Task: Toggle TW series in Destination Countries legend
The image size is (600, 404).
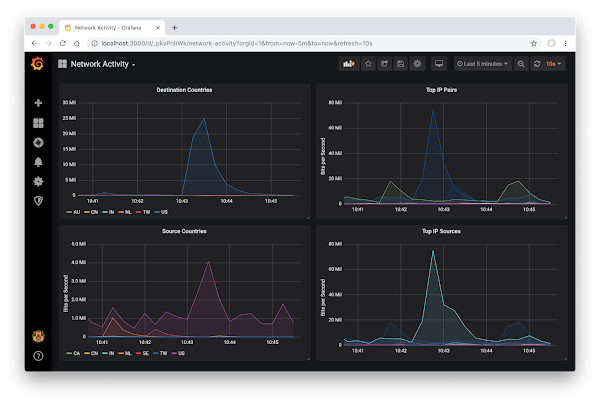Action: click(143, 212)
